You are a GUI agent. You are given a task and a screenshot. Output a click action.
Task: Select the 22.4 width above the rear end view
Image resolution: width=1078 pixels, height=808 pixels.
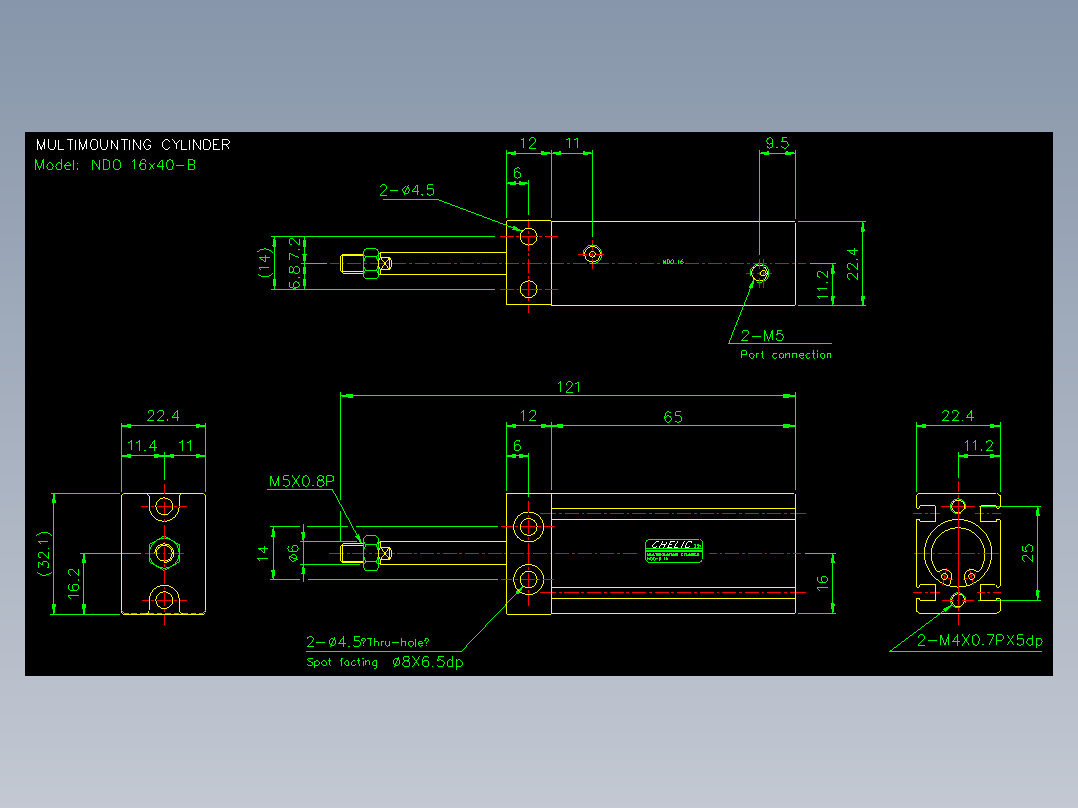[958, 415]
